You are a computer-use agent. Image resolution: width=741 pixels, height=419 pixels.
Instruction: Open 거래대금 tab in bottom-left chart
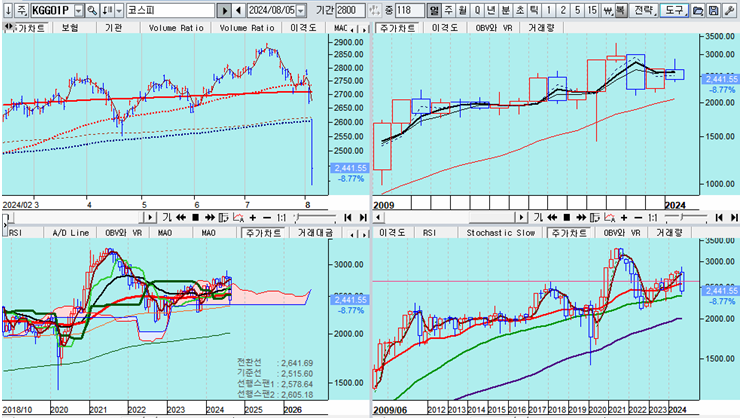click(x=315, y=232)
